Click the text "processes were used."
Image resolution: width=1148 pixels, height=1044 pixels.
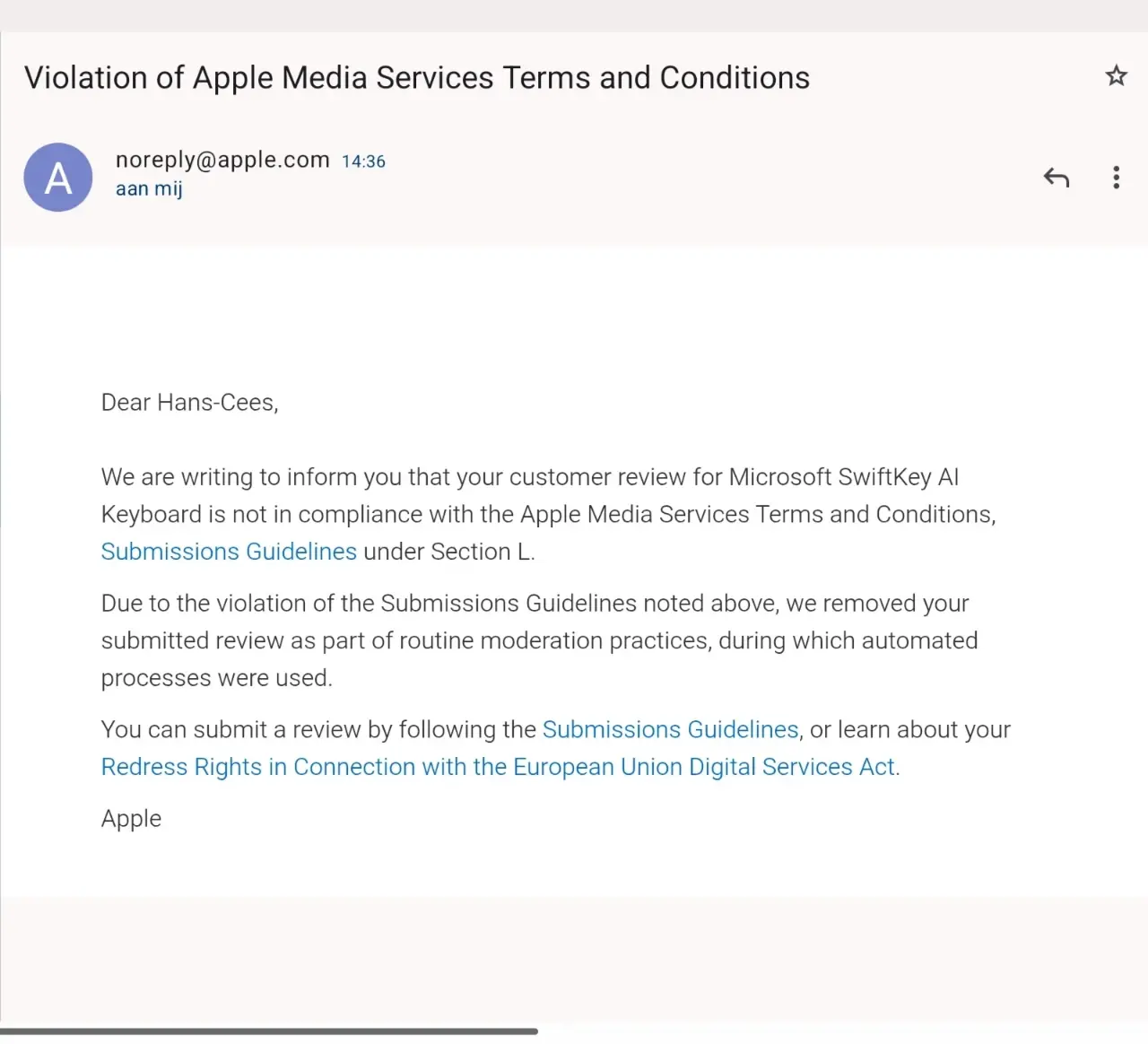216,678
